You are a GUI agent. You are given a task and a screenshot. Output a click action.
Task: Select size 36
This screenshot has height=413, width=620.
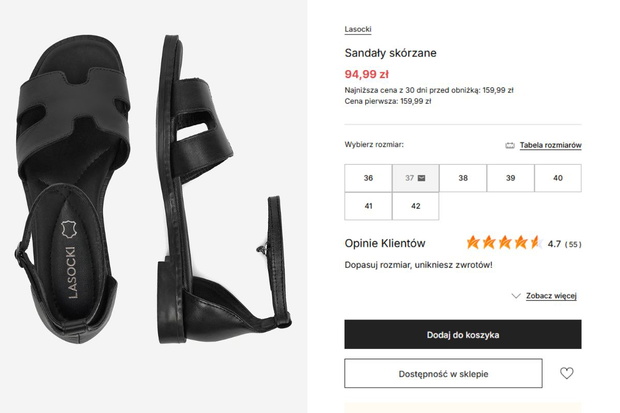[368, 178]
